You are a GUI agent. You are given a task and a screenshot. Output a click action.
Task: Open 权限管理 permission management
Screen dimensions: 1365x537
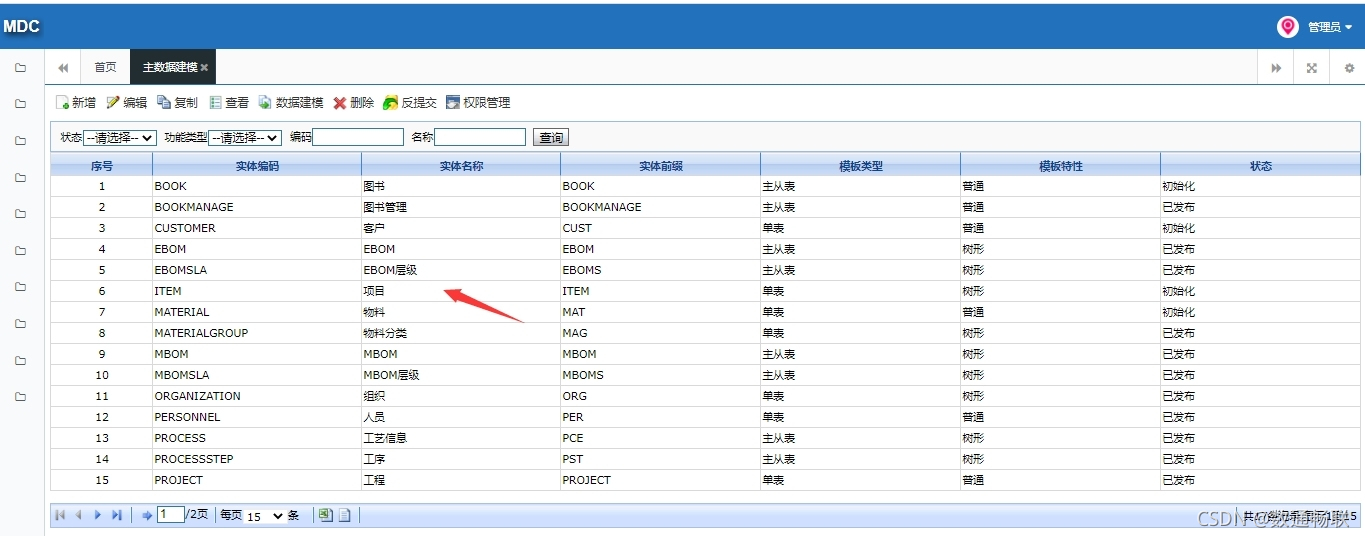point(478,103)
